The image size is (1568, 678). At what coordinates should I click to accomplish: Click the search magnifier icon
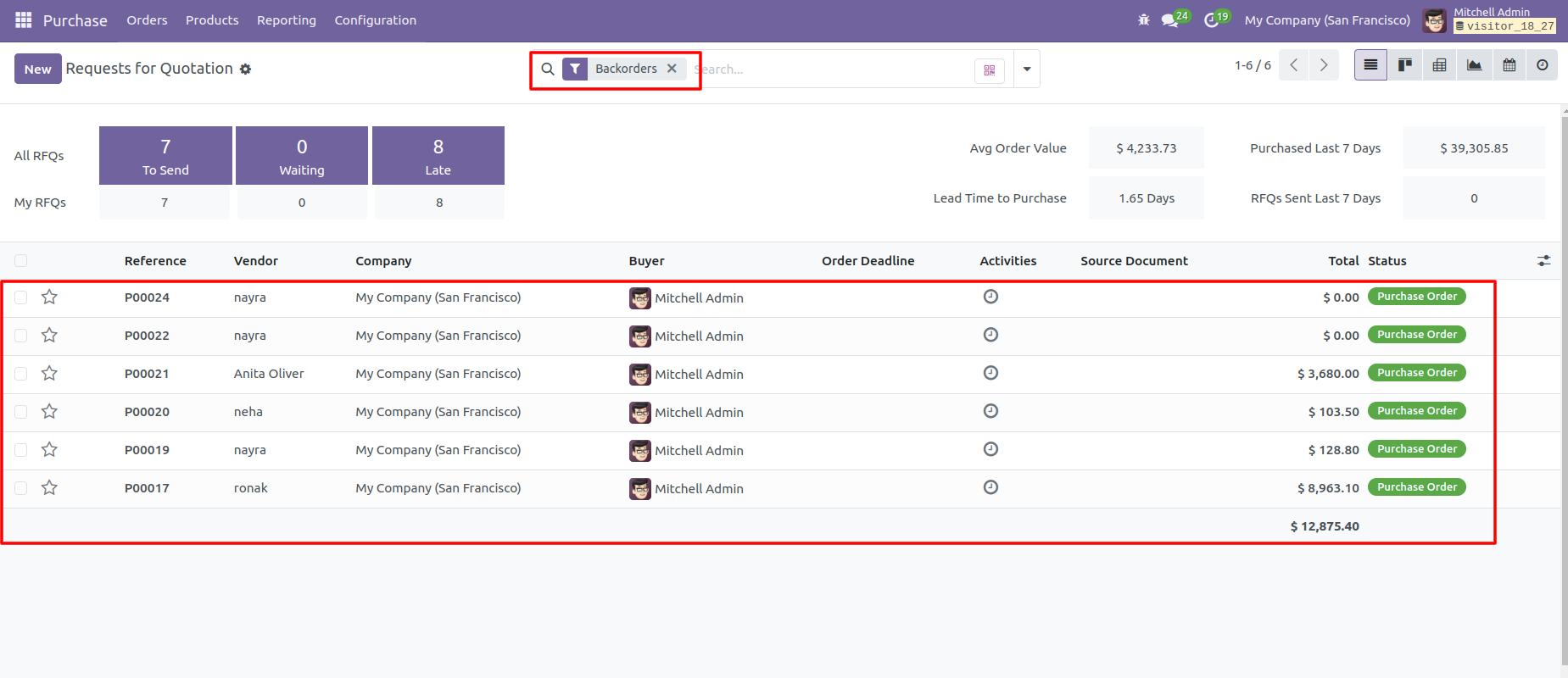[548, 69]
